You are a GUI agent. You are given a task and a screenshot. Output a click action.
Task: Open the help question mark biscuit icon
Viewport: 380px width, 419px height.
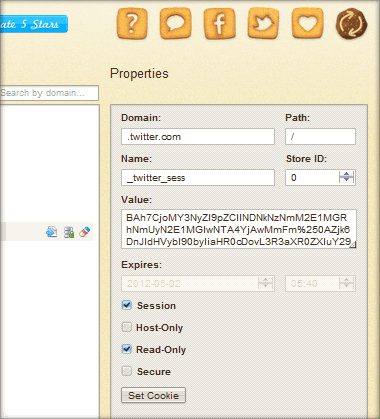click(132, 23)
